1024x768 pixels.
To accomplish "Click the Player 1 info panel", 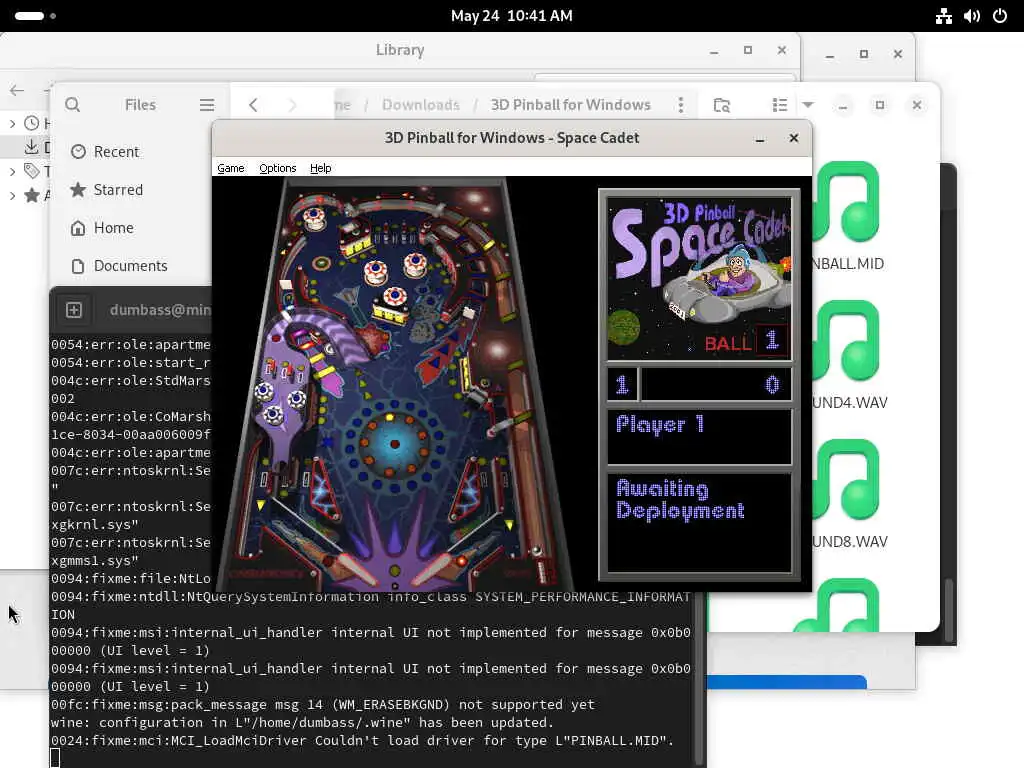I will click(x=699, y=436).
